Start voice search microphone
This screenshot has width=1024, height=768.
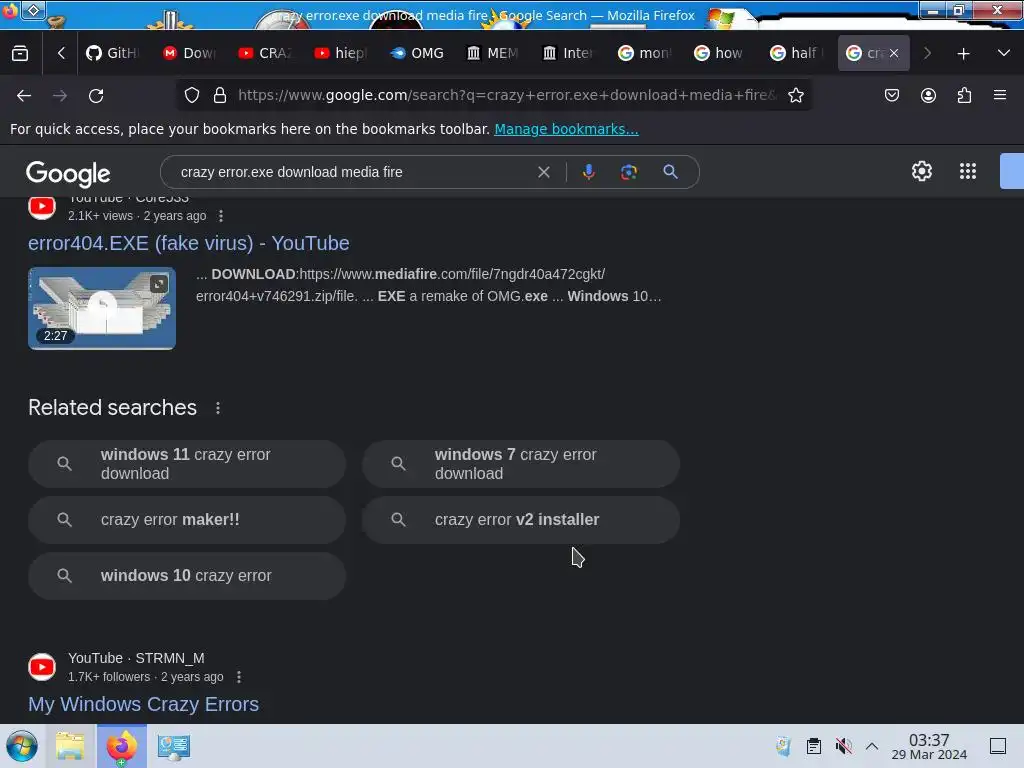click(x=588, y=172)
